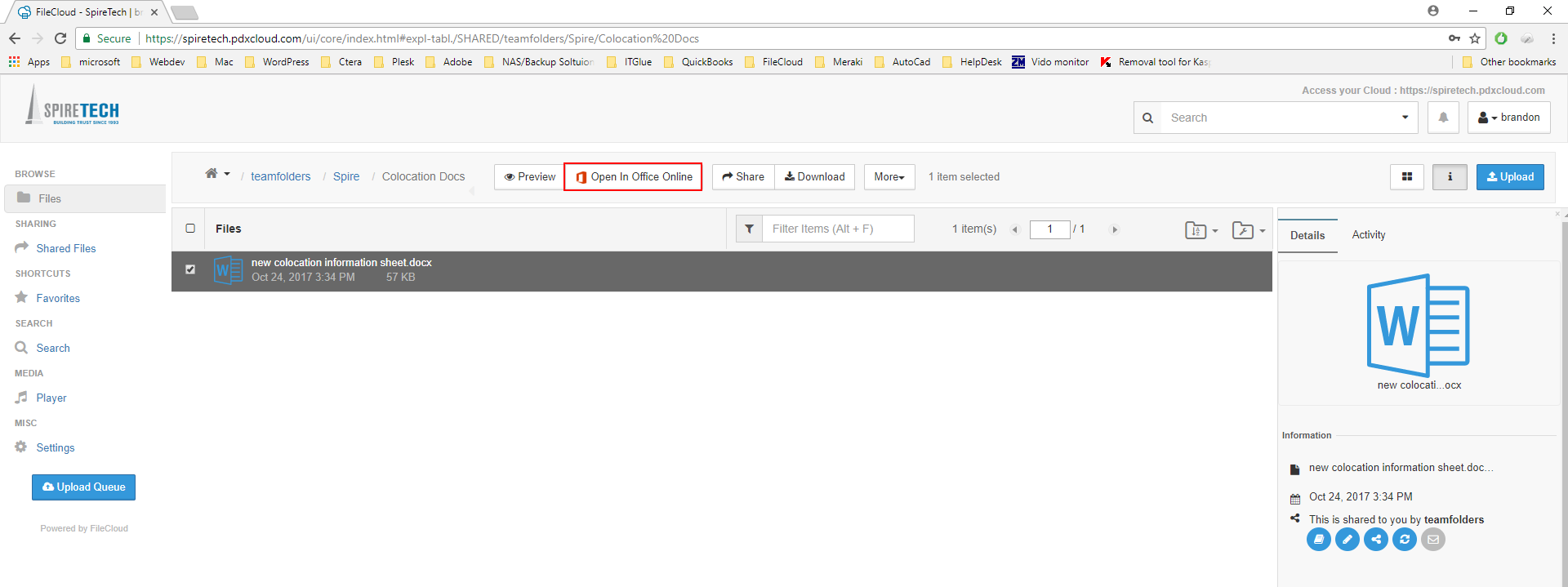Open the brandon user account menu
Viewport: 1568px width, 587px height.
[x=1508, y=118]
